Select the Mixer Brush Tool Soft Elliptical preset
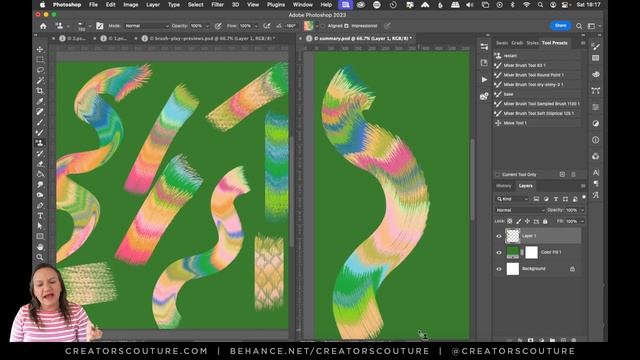 pyautogui.click(x=537, y=113)
